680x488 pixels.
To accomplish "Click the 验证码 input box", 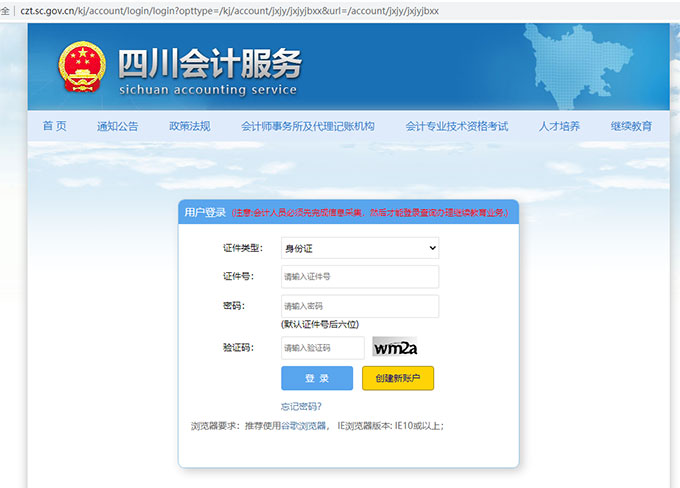I will tap(322, 348).
